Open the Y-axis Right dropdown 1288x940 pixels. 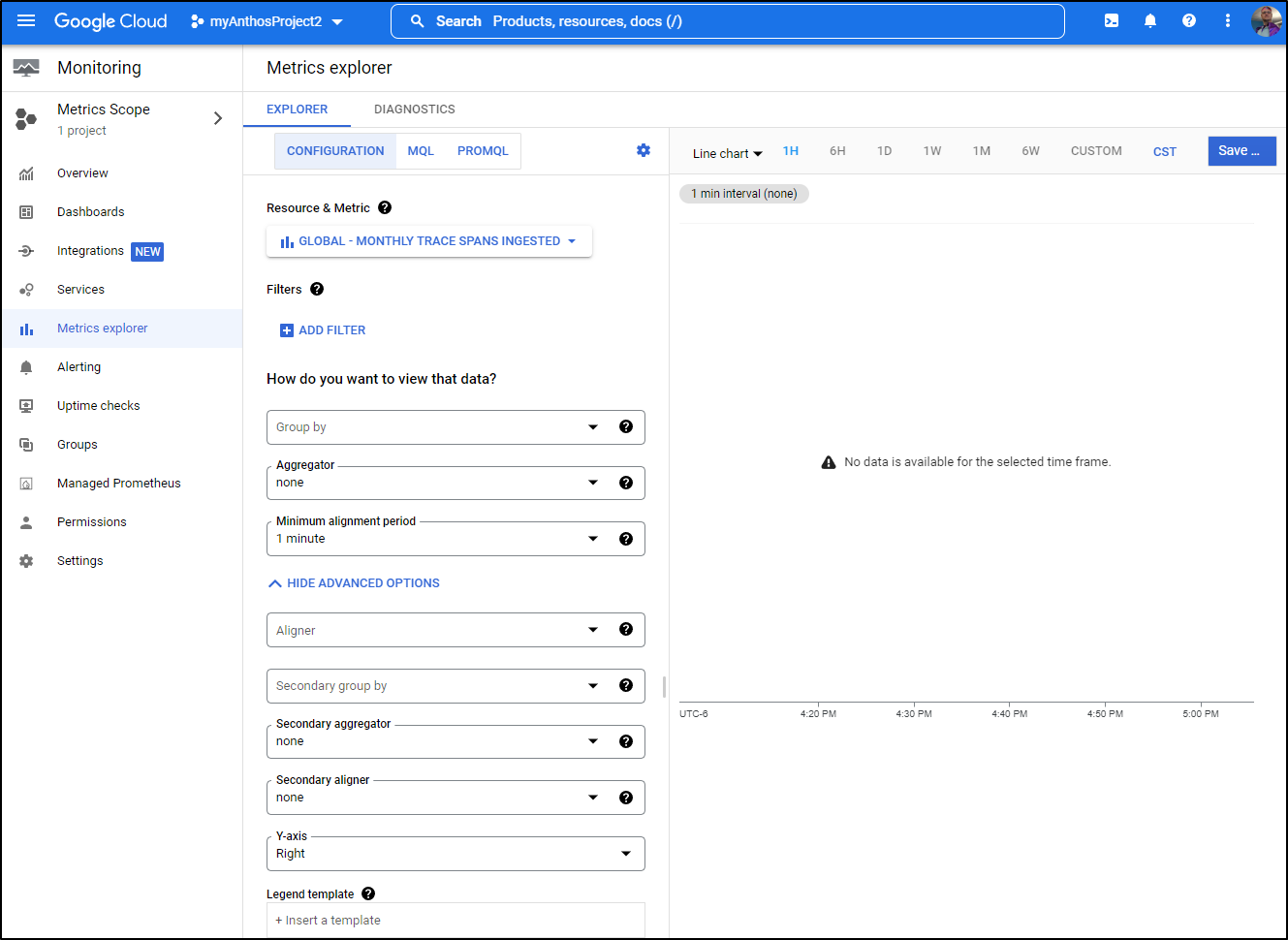click(456, 854)
